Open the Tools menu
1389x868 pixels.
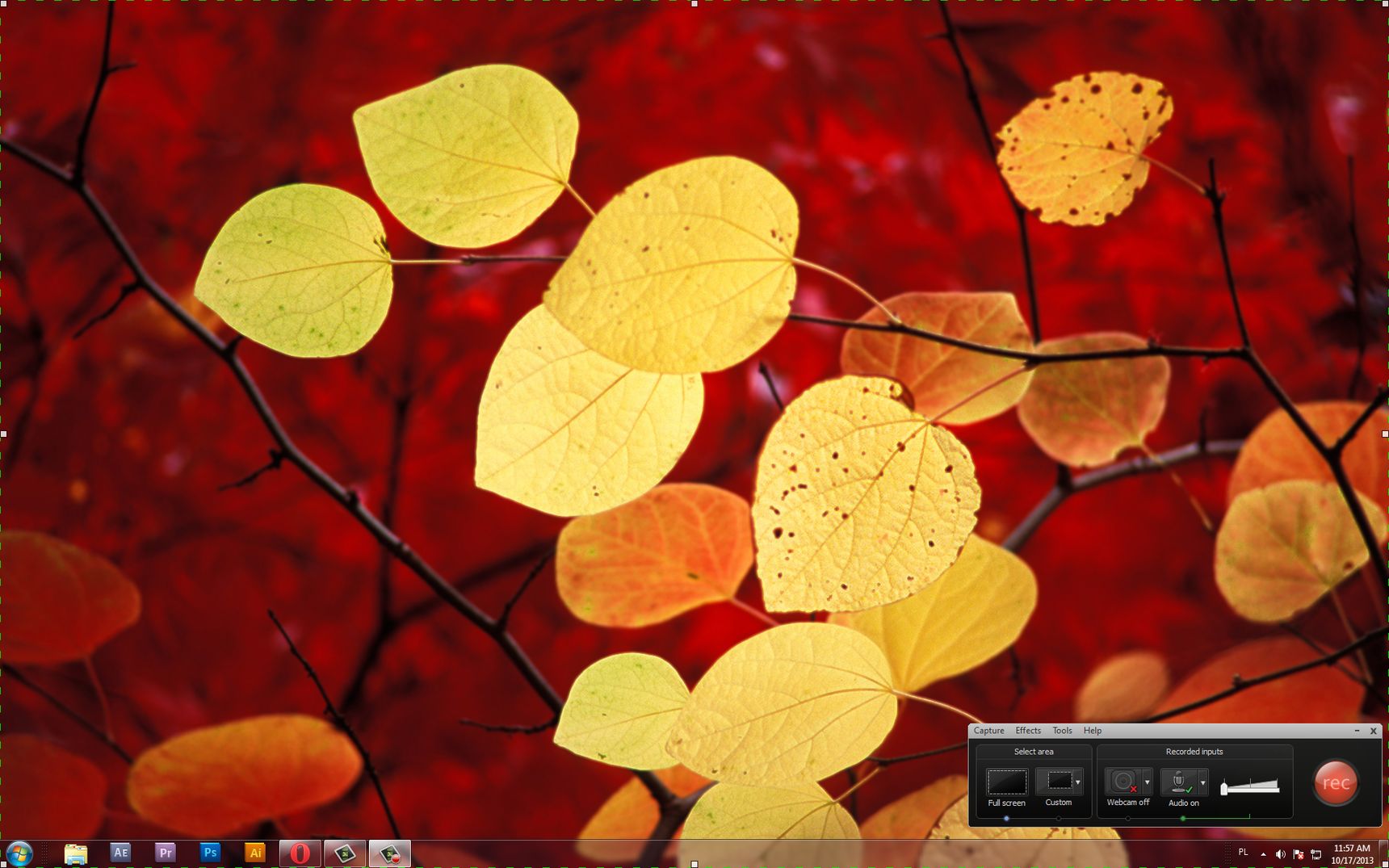click(1062, 731)
